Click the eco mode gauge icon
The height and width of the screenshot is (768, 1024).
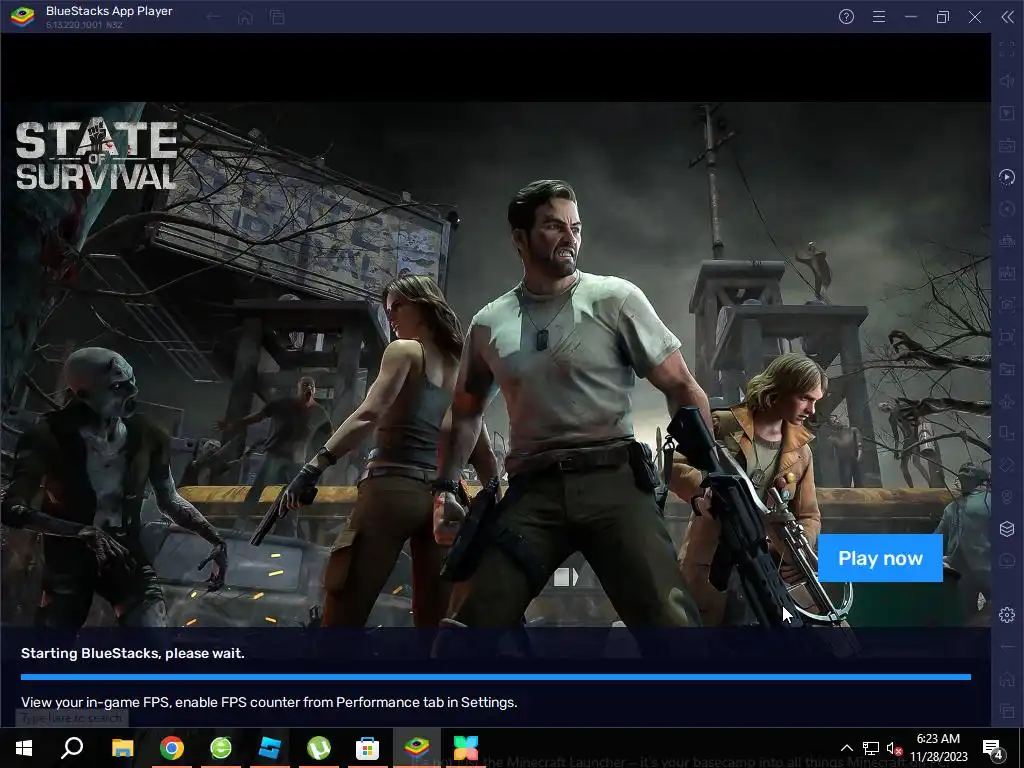[1007, 561]
